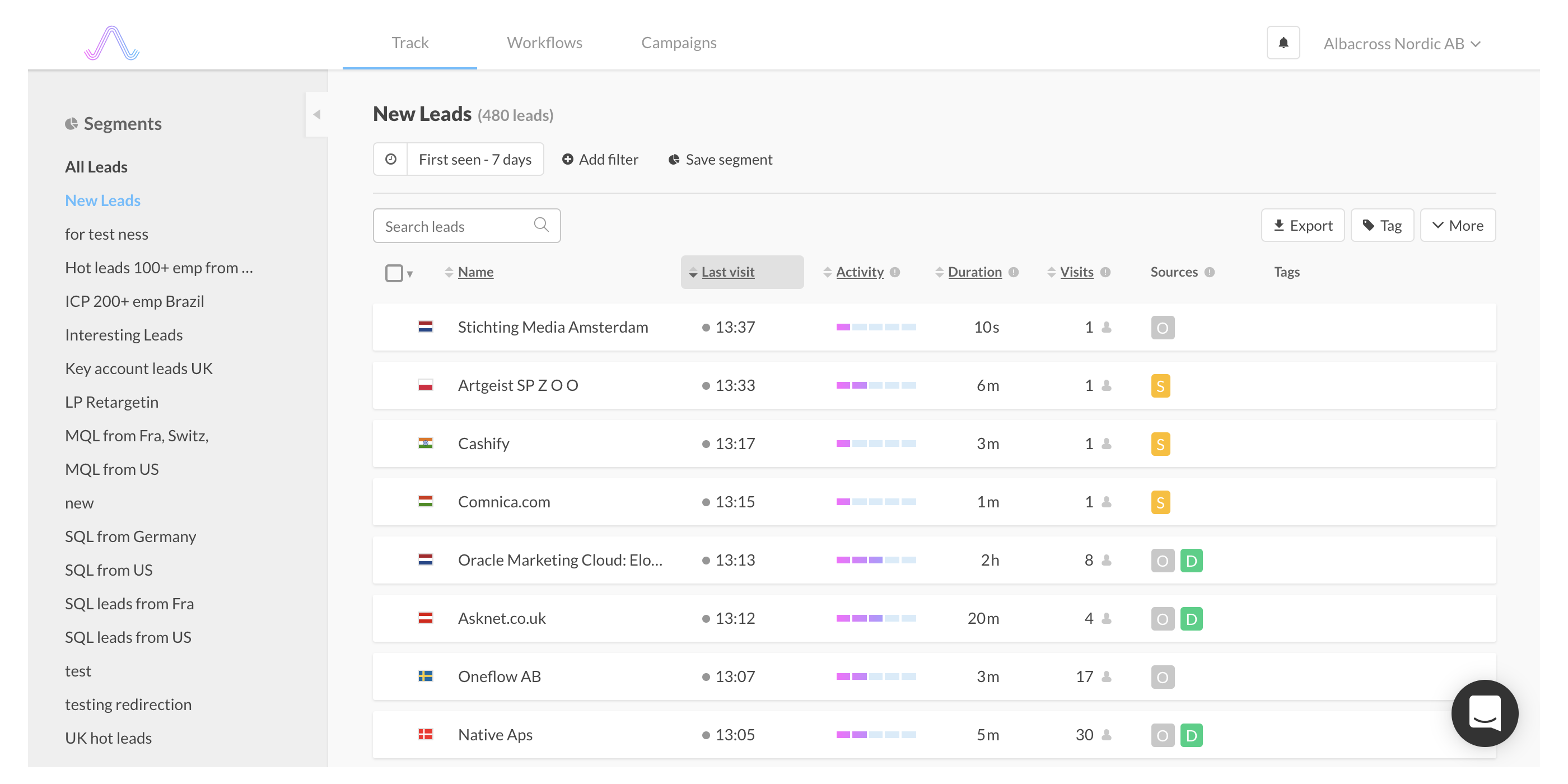The image size is (1568, 784).
Task: Open the Comnica.com lead
Action: click(504, 502)
